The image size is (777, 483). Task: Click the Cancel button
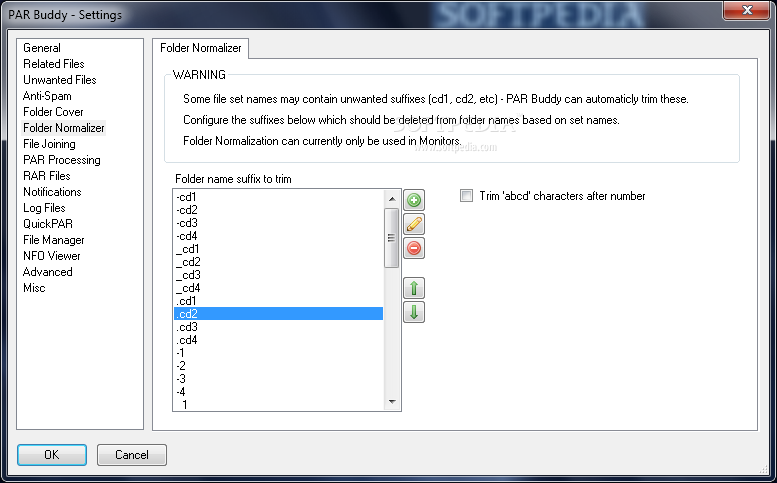pos(131,455)
